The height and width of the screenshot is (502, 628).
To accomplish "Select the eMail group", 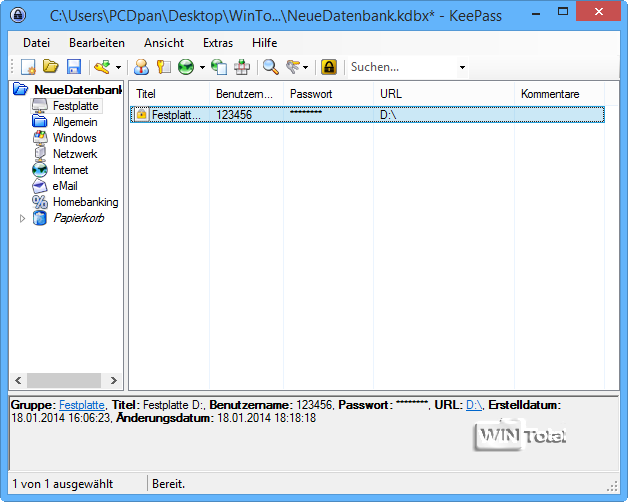I will [x=65, y=186].
